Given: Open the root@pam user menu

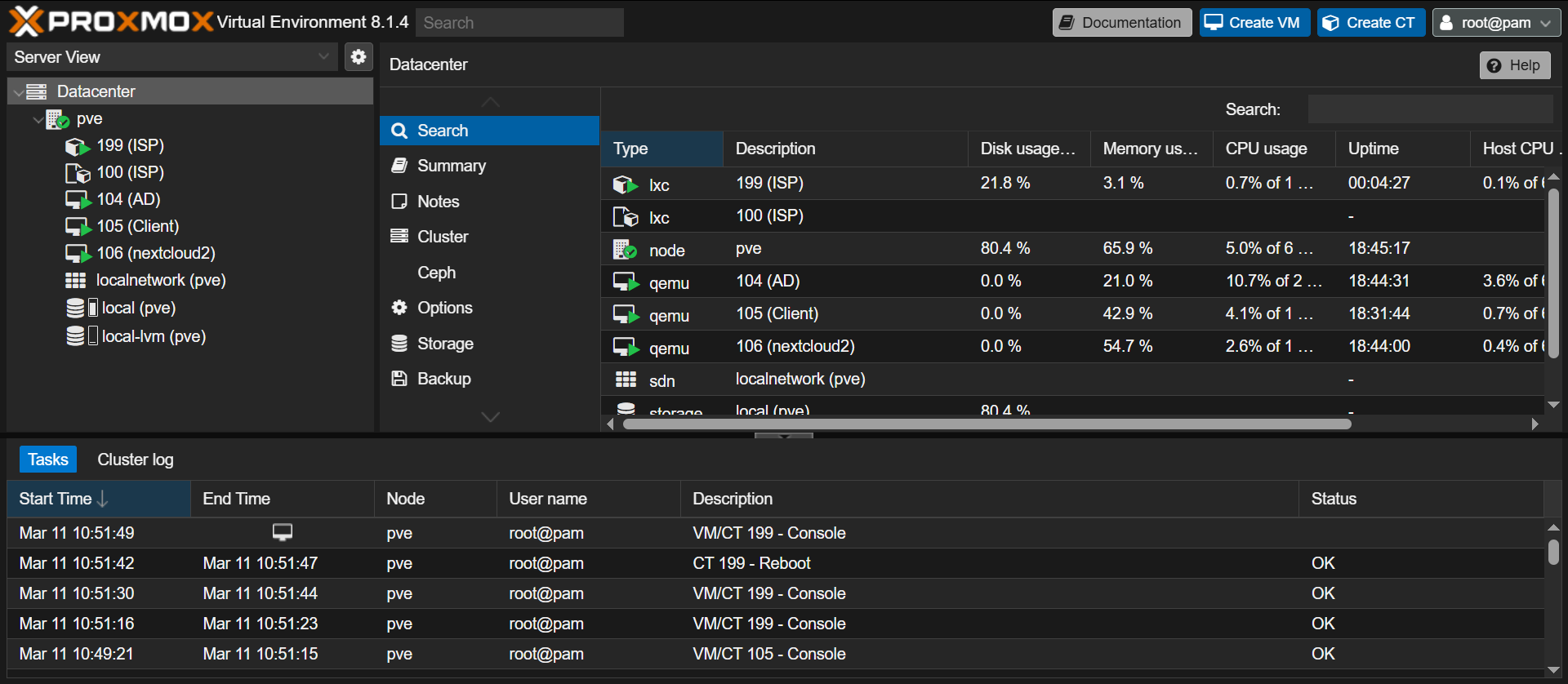Looking at the screenshot, I should [1496, 23].
